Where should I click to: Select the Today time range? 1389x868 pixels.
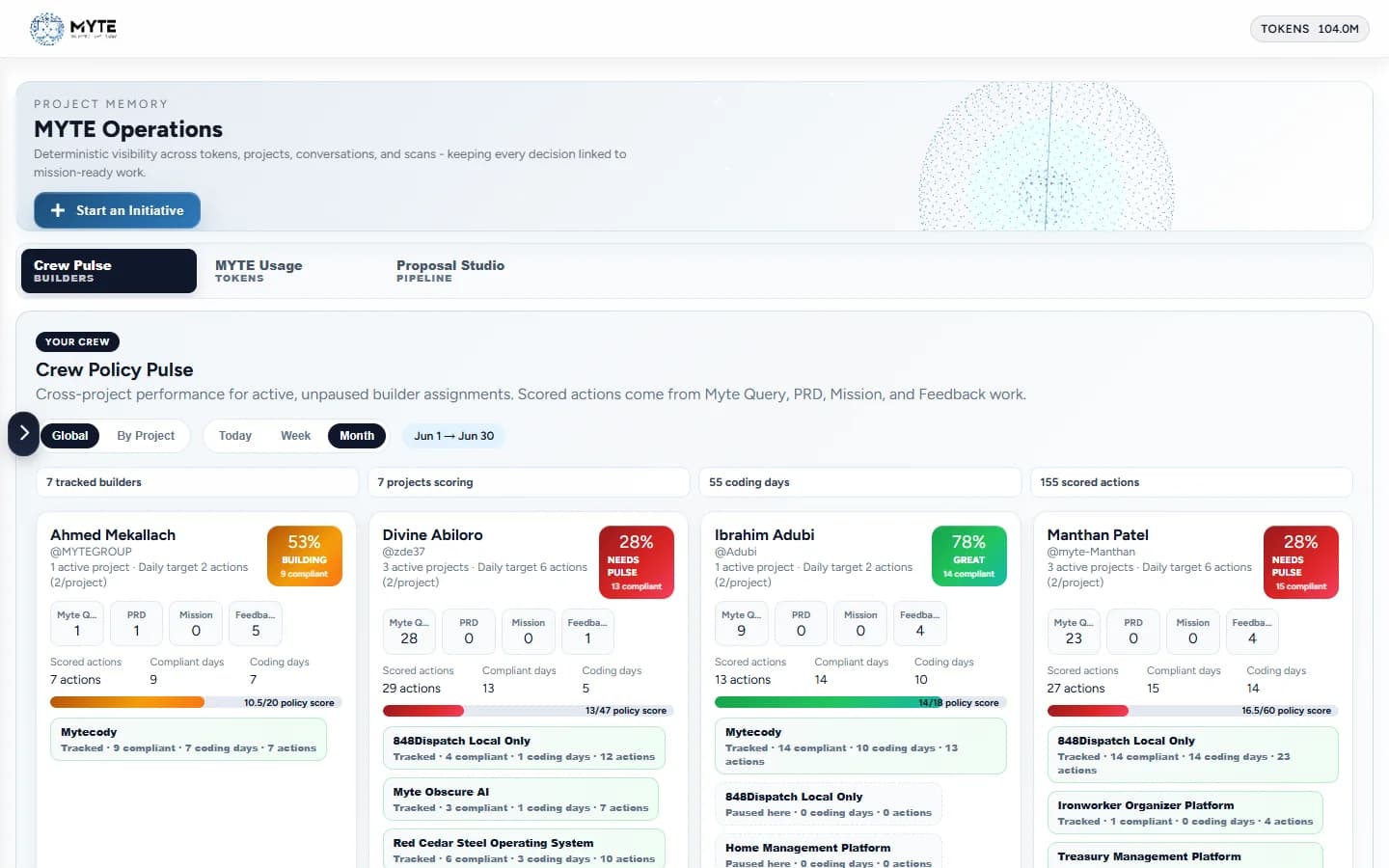point(235,436)
